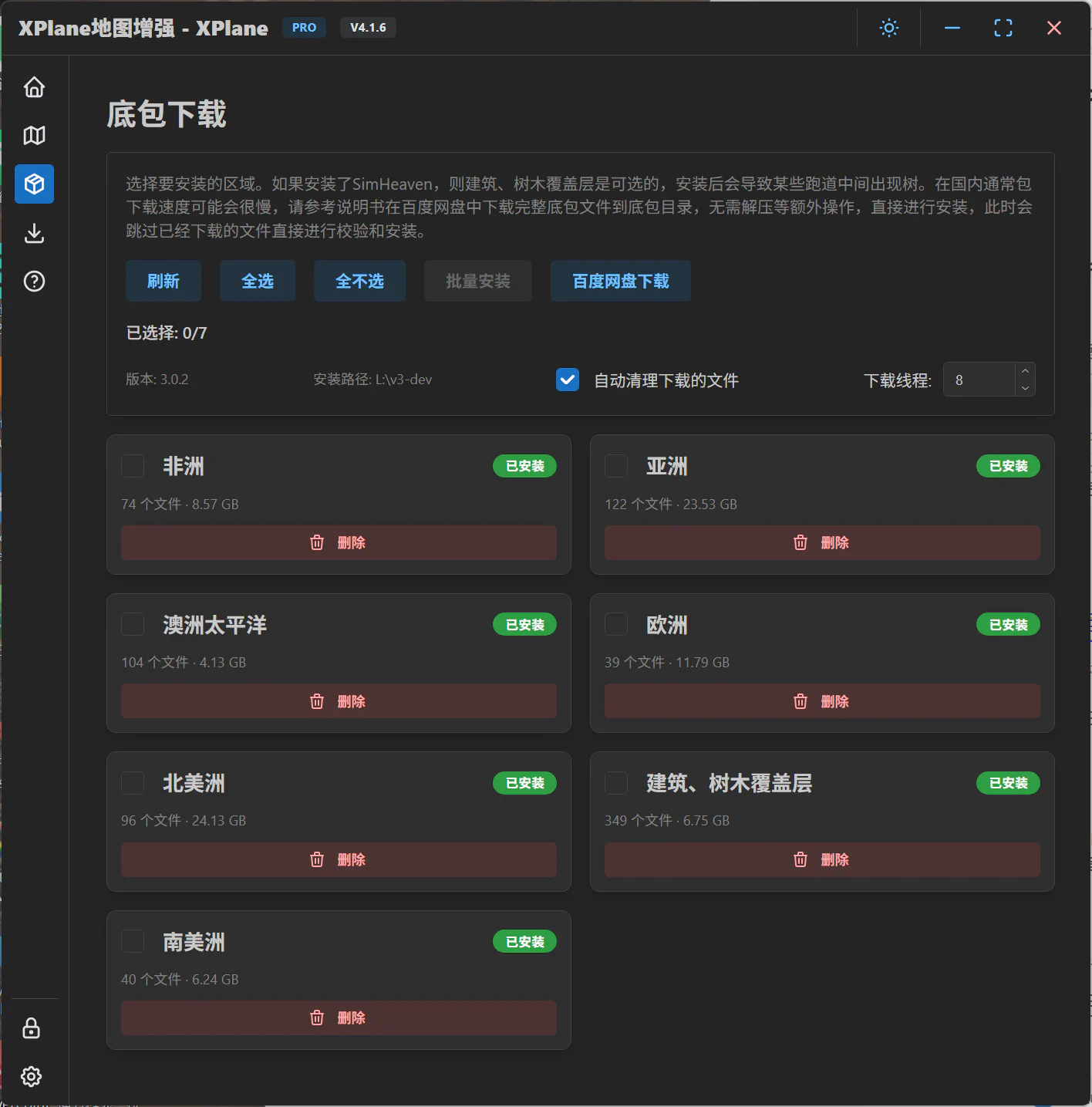Decrease download thread count stepper
1092x1107 pixels.
point(1026,386)
